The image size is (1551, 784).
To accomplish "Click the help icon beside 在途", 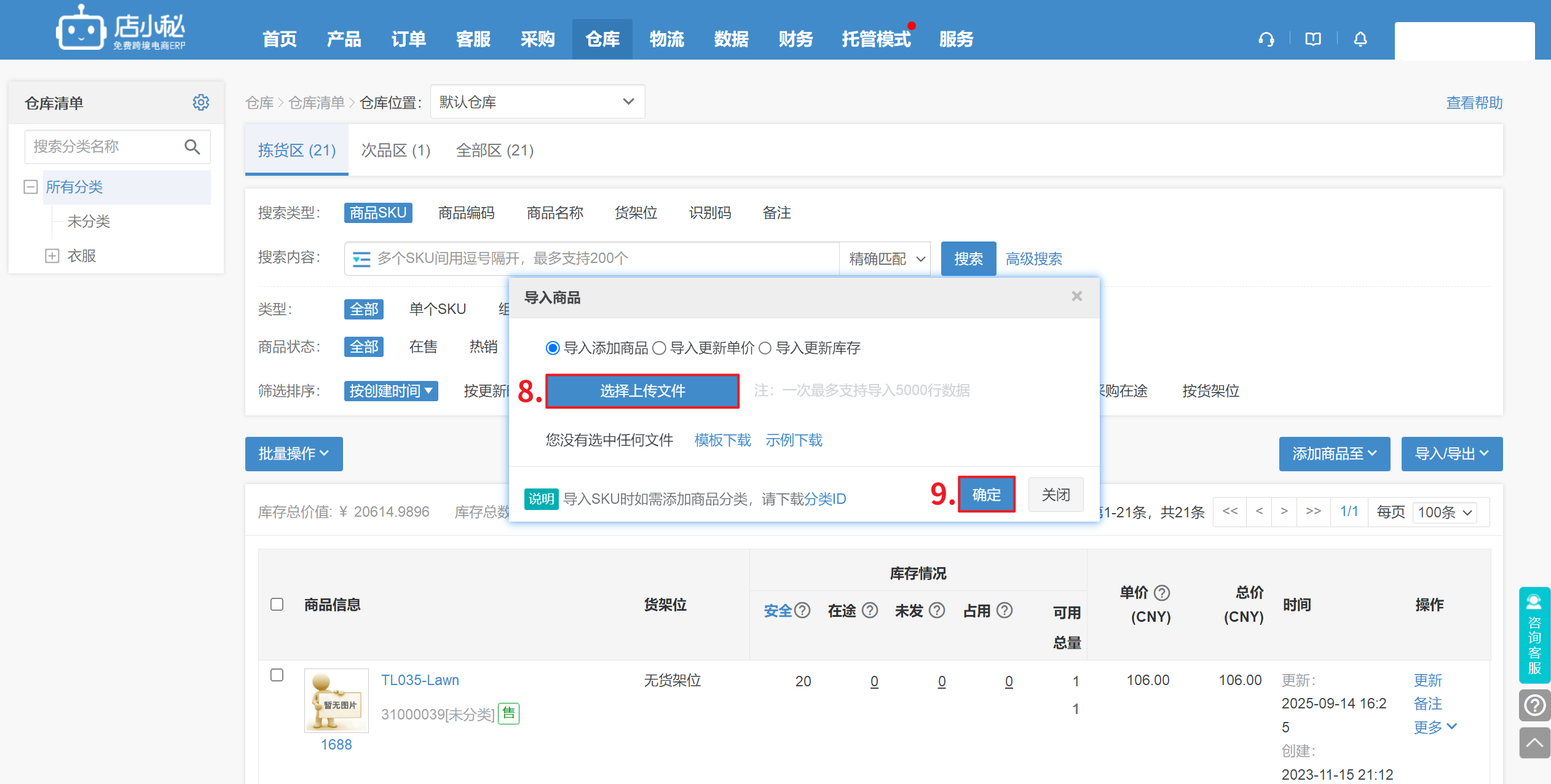I will tap(870, 610).
